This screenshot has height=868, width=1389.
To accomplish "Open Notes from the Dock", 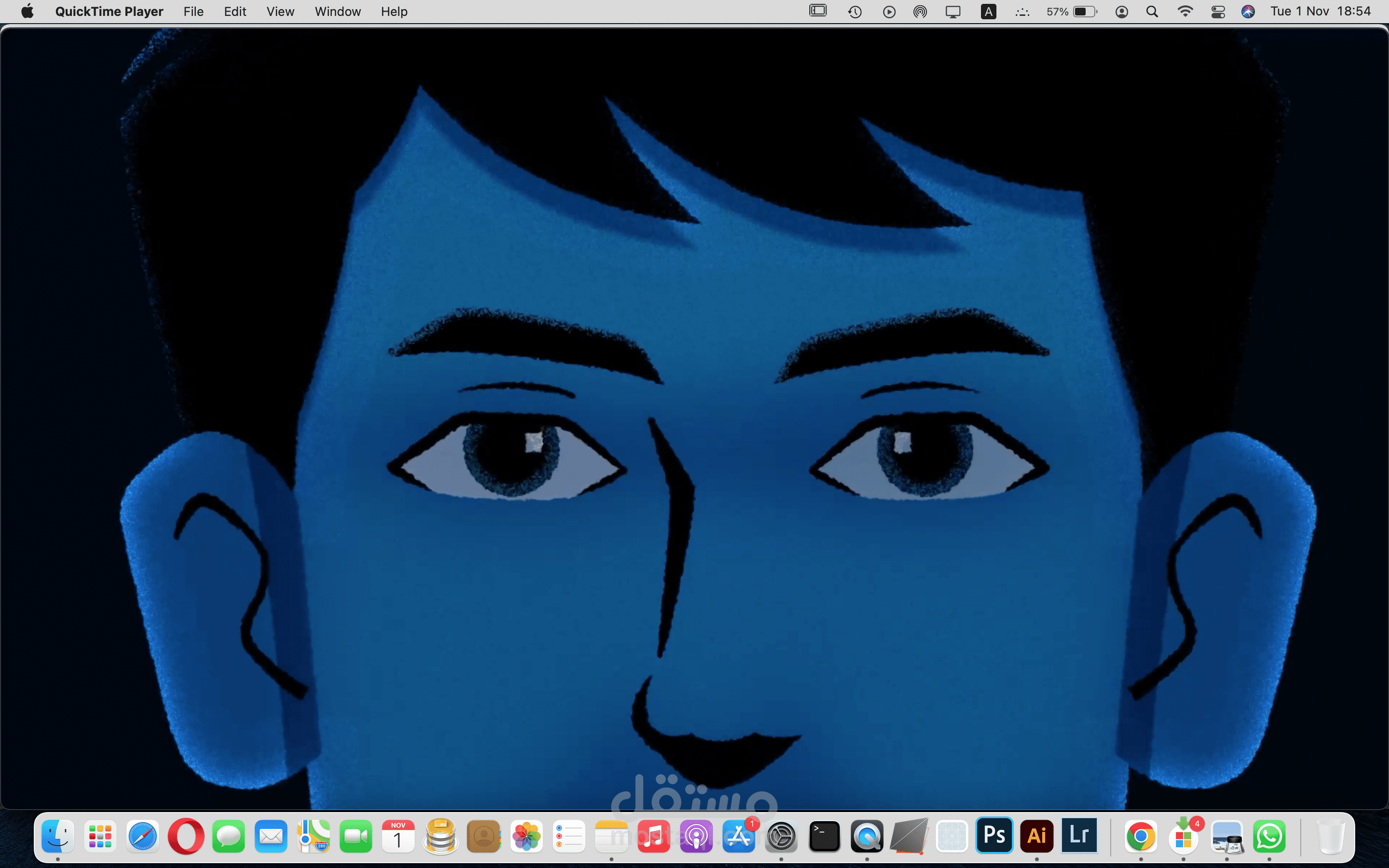I will coord(611,836).
